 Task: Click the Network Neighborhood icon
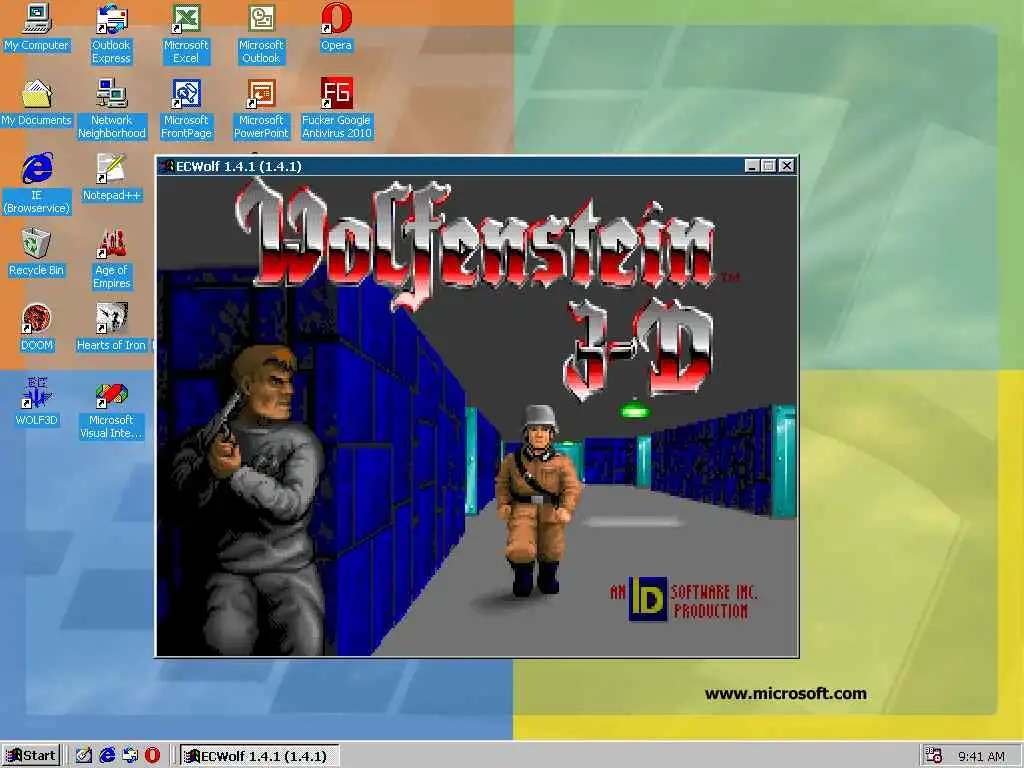click(x=112, y=109)
